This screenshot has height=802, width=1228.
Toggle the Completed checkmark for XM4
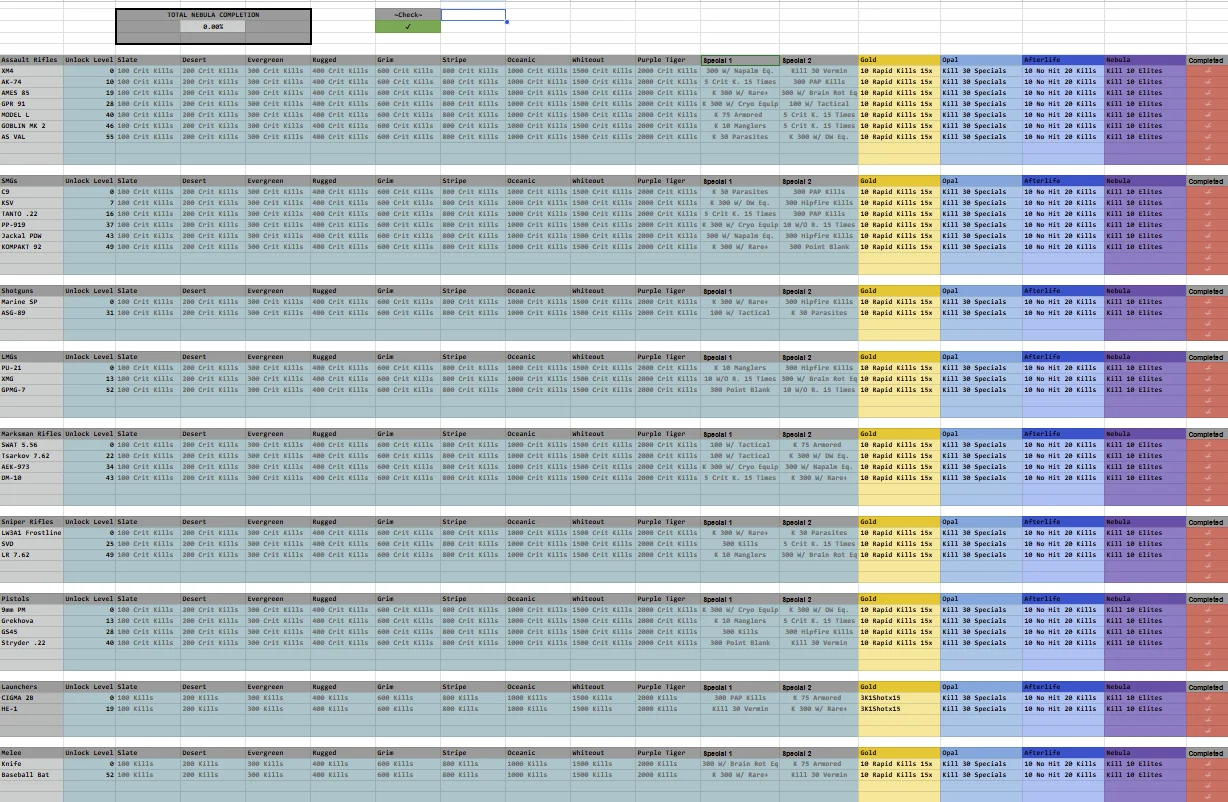point(1207,71)
